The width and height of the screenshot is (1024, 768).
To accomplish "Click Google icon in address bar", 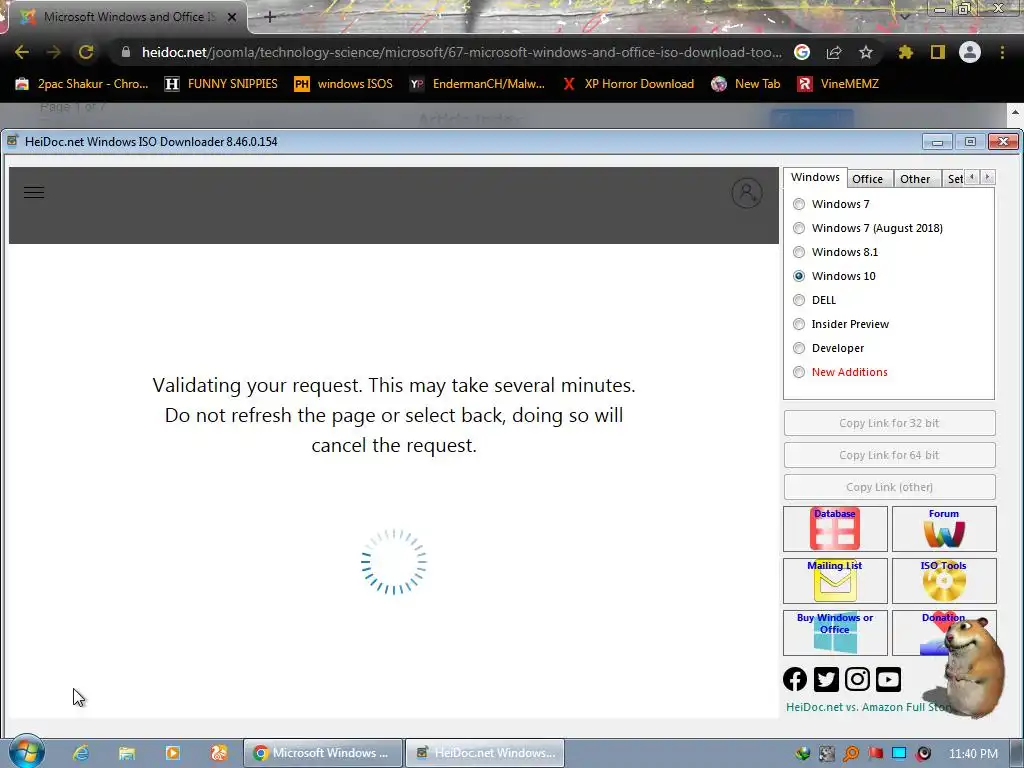I will (x=802, y=52).
